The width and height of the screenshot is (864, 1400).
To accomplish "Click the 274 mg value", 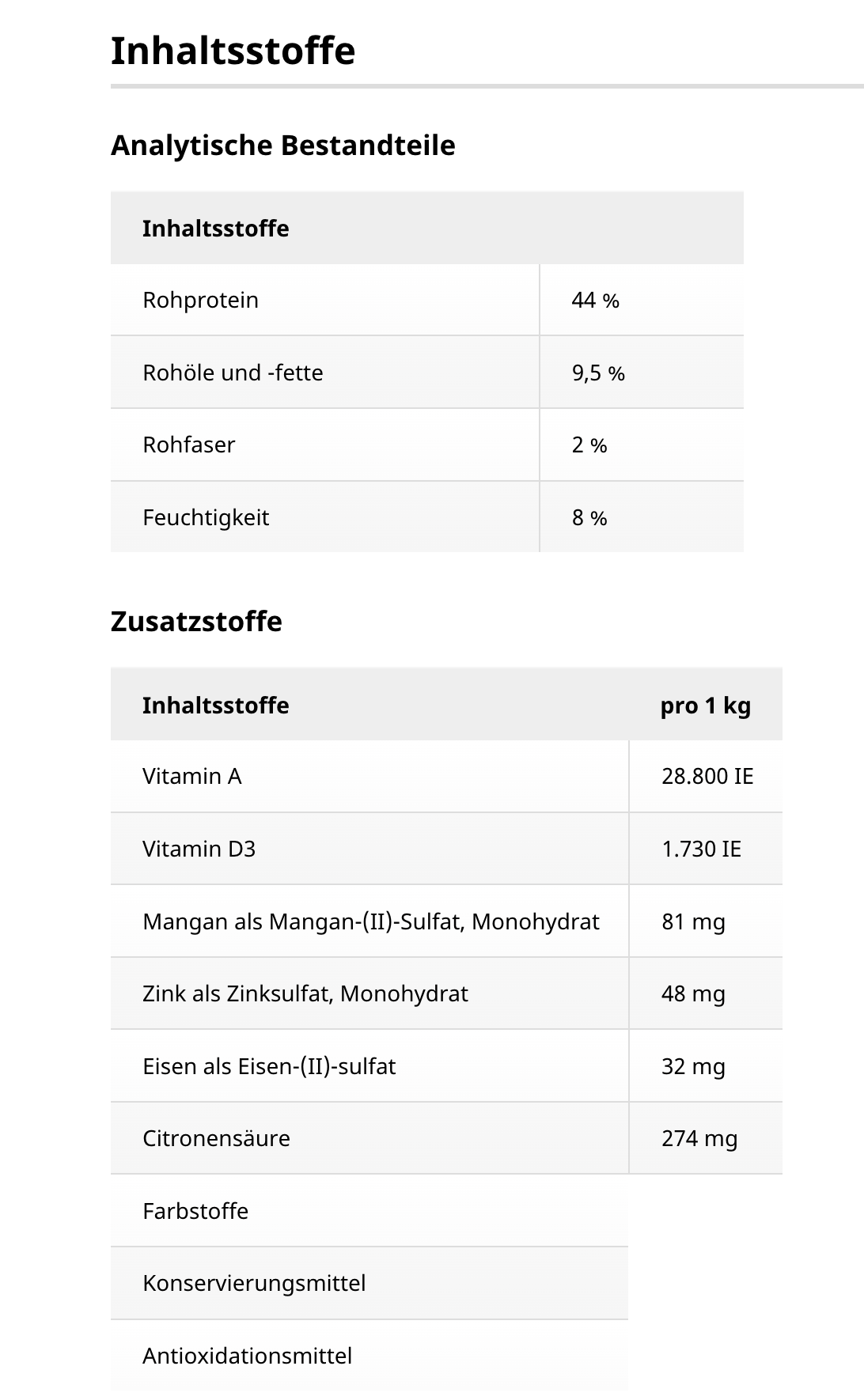I will [699, 1139].
